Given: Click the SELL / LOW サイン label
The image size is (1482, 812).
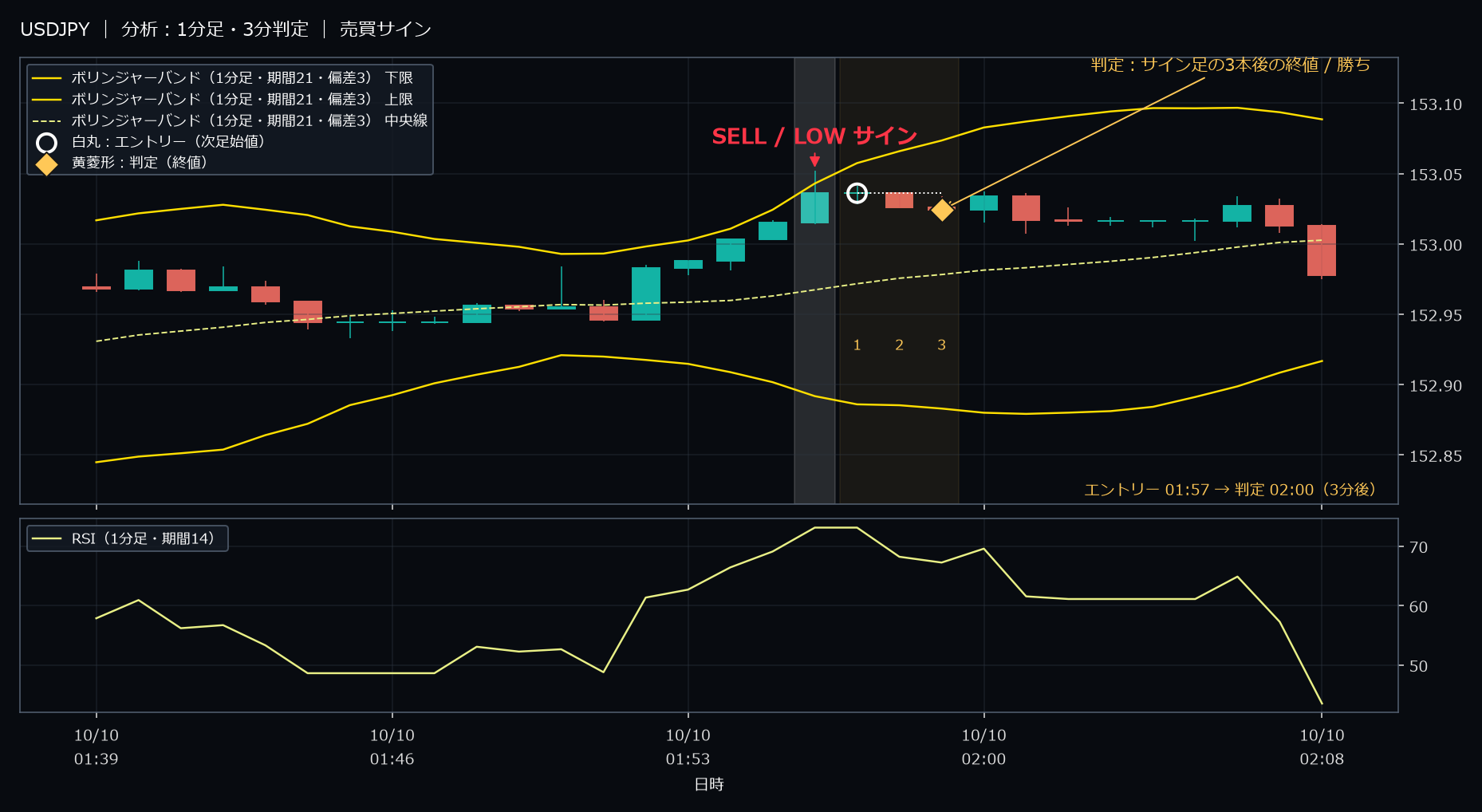Looking at the screenshot, I should [814, 136].
